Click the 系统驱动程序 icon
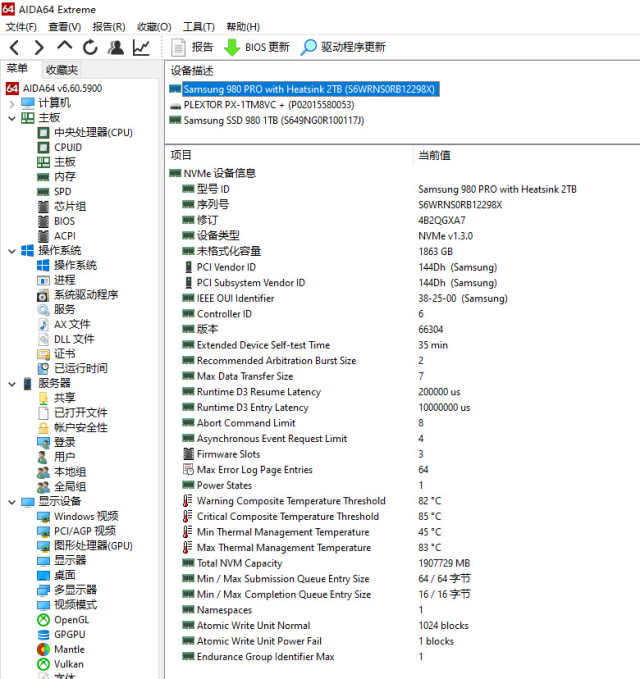The height and width of the screenshot is (679, 640). point(43,295)
